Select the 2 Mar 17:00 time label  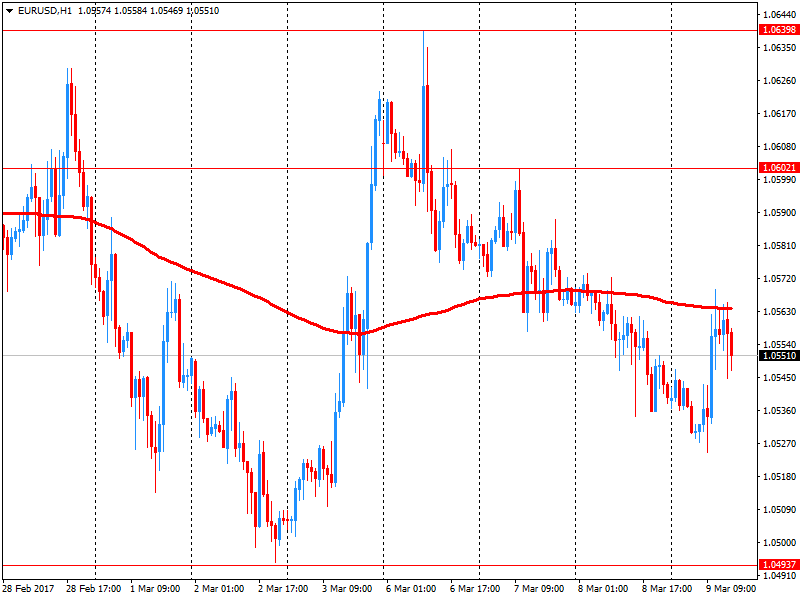pyautogui.click(x=283, y=589)
